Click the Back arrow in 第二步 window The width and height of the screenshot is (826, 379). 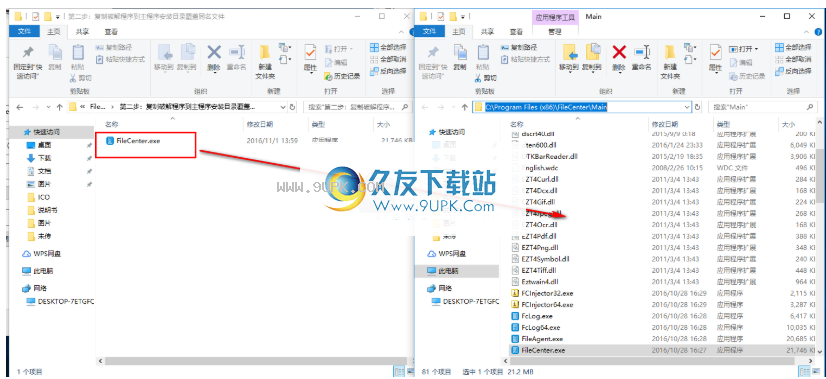tap(20, 107)
